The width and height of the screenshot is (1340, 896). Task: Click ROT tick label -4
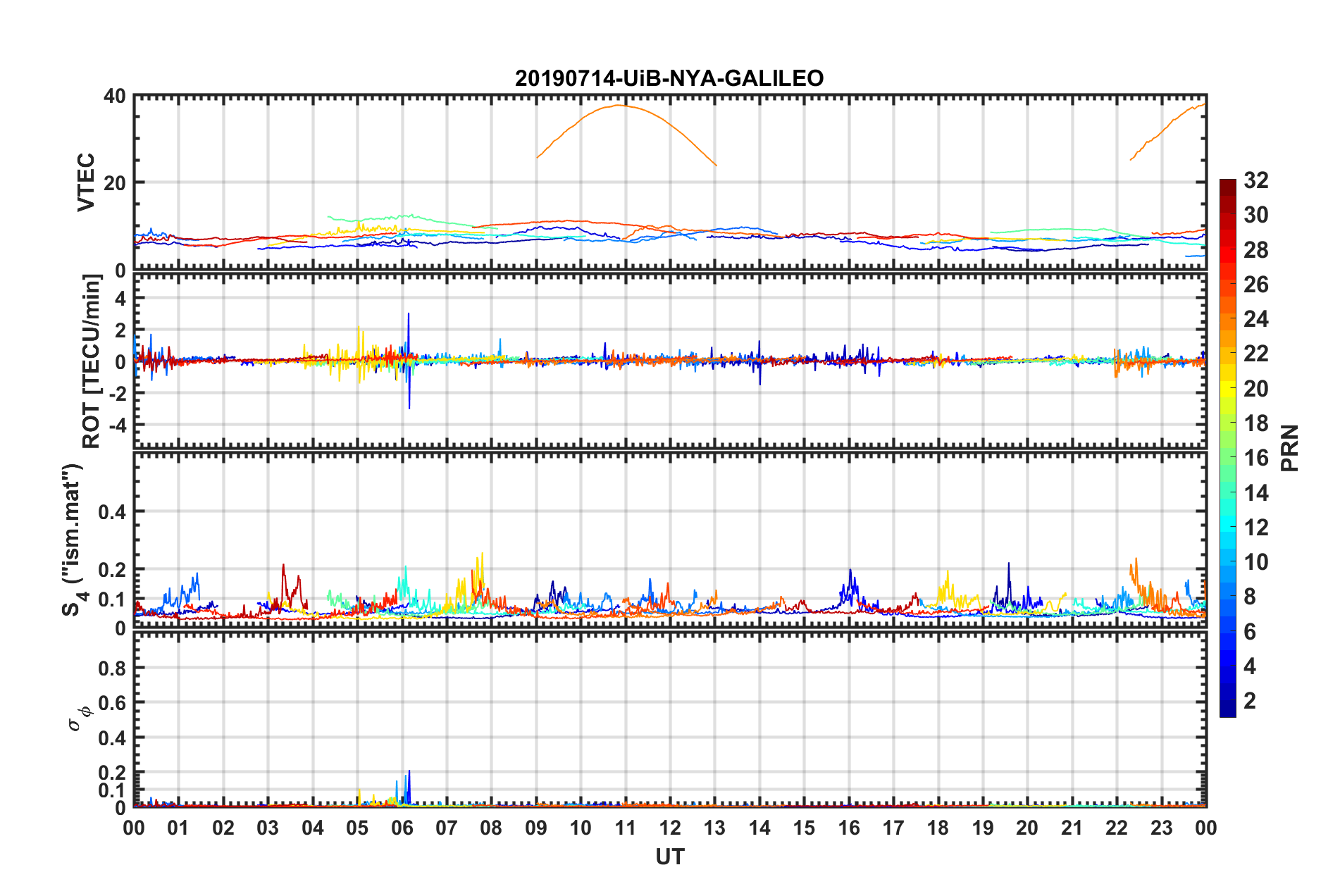tap(116, 425)
